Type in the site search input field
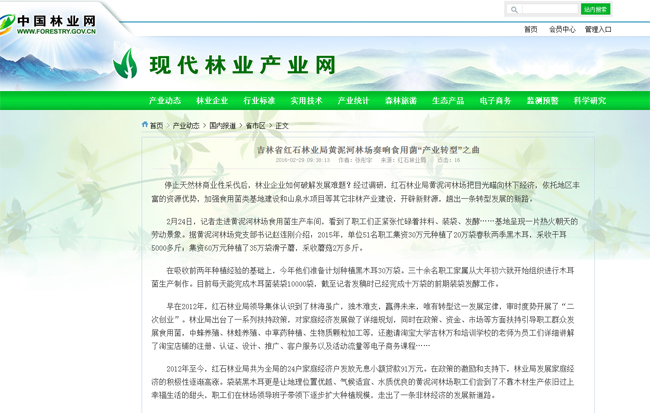Screen dimensions: 650x413 pyautogui.click(x=548, y=9)
